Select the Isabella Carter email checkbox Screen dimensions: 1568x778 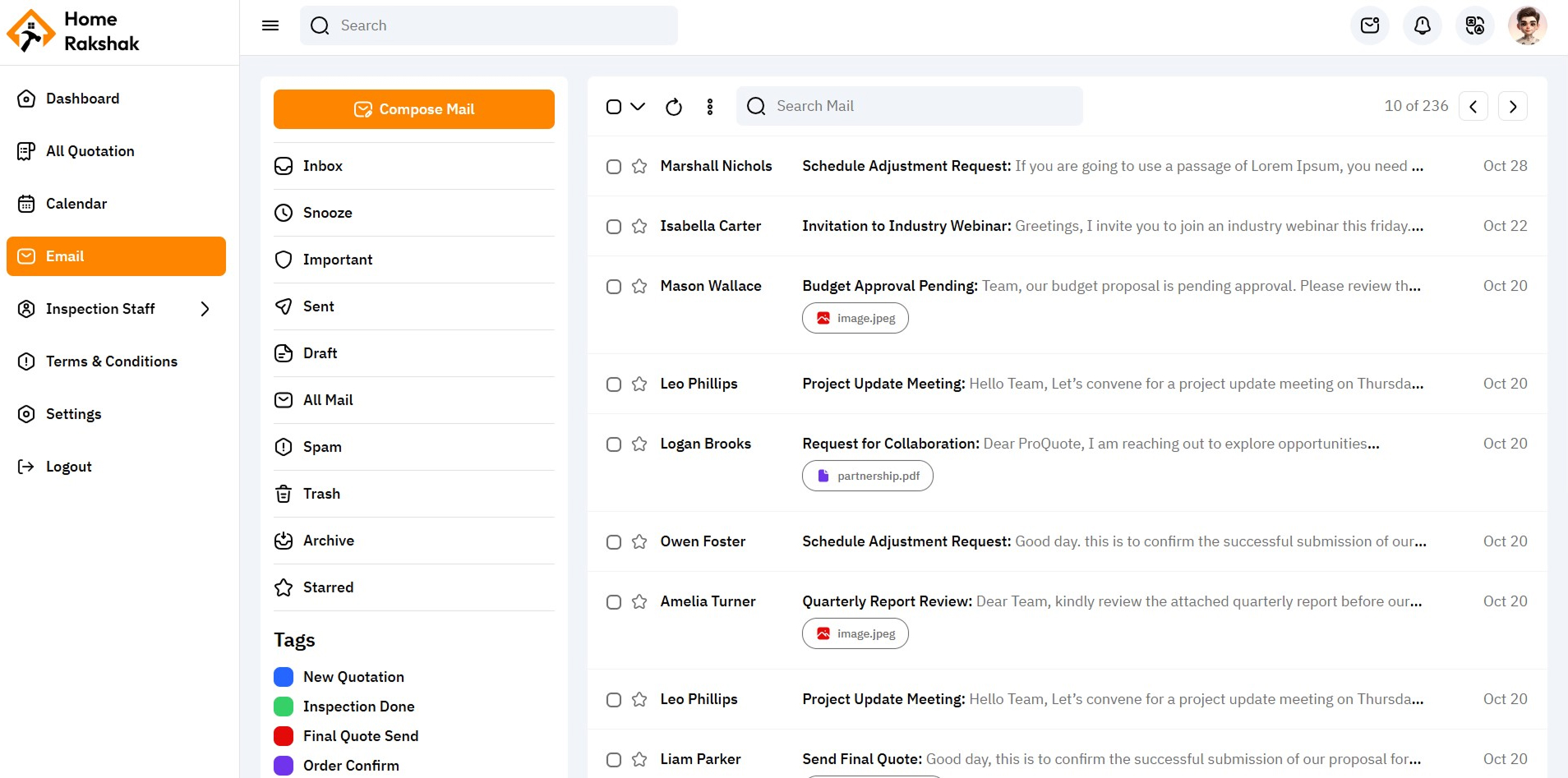614,227
